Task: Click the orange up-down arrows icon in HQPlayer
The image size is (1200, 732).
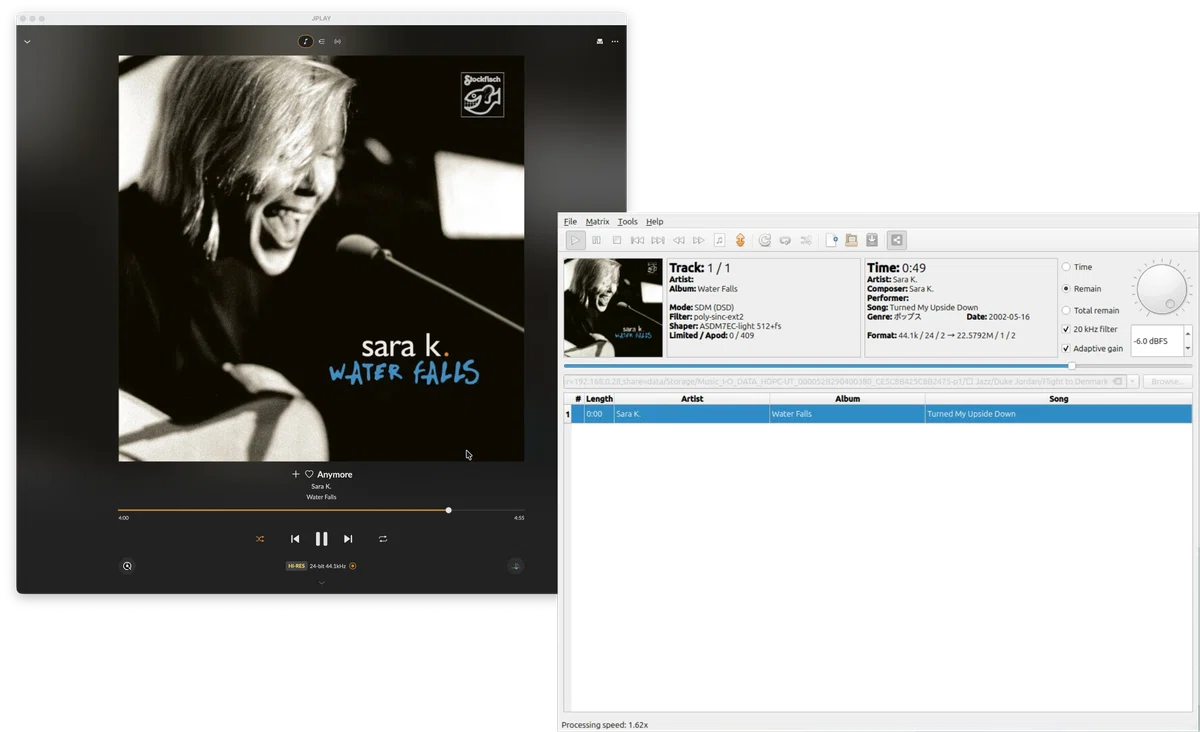Action: pos(740,240)
